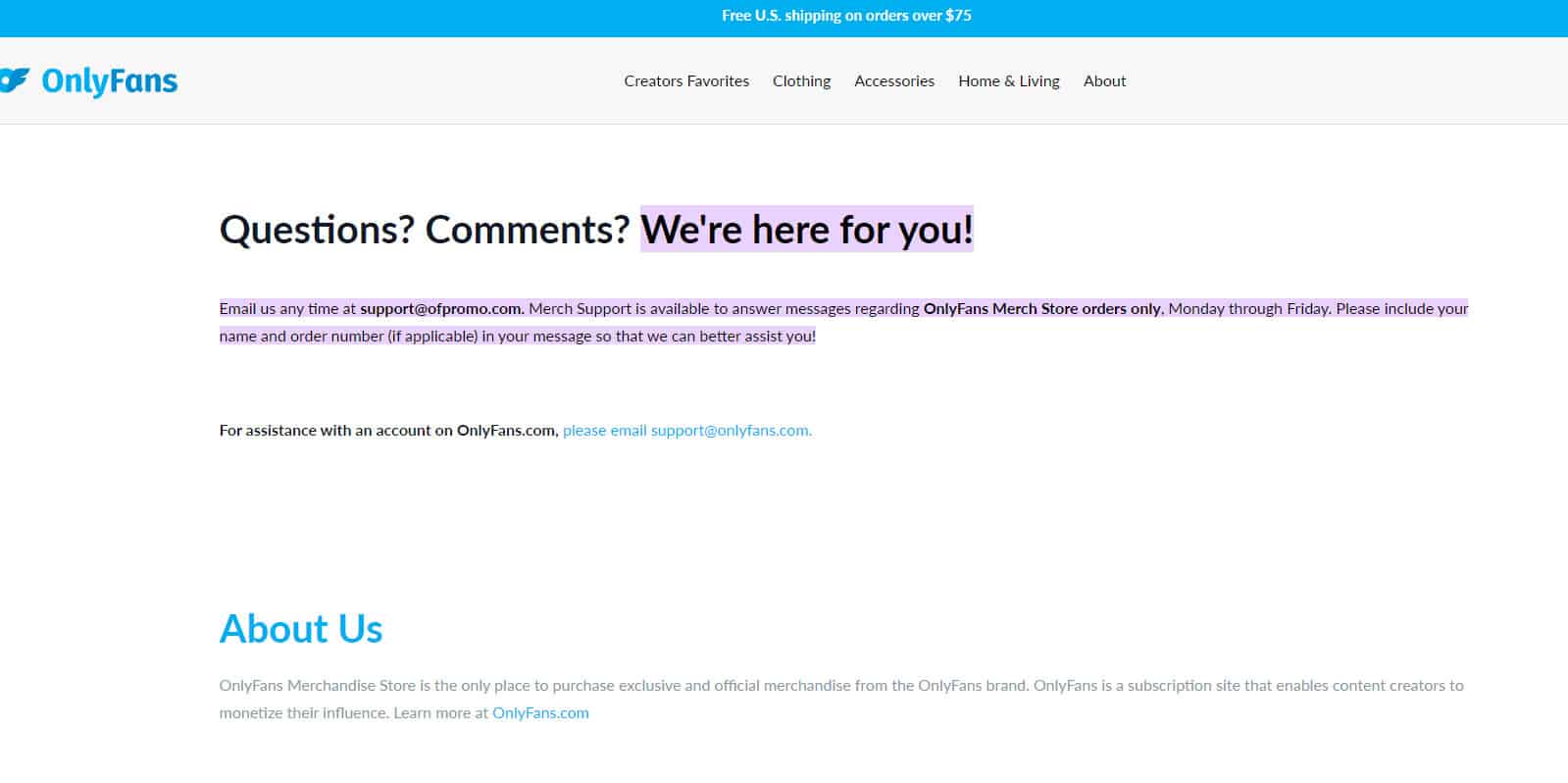Screen dimensions: 1568x783
Task: Open the Clothing menu item
Action: pyautogui.click(x=801, y=81)
